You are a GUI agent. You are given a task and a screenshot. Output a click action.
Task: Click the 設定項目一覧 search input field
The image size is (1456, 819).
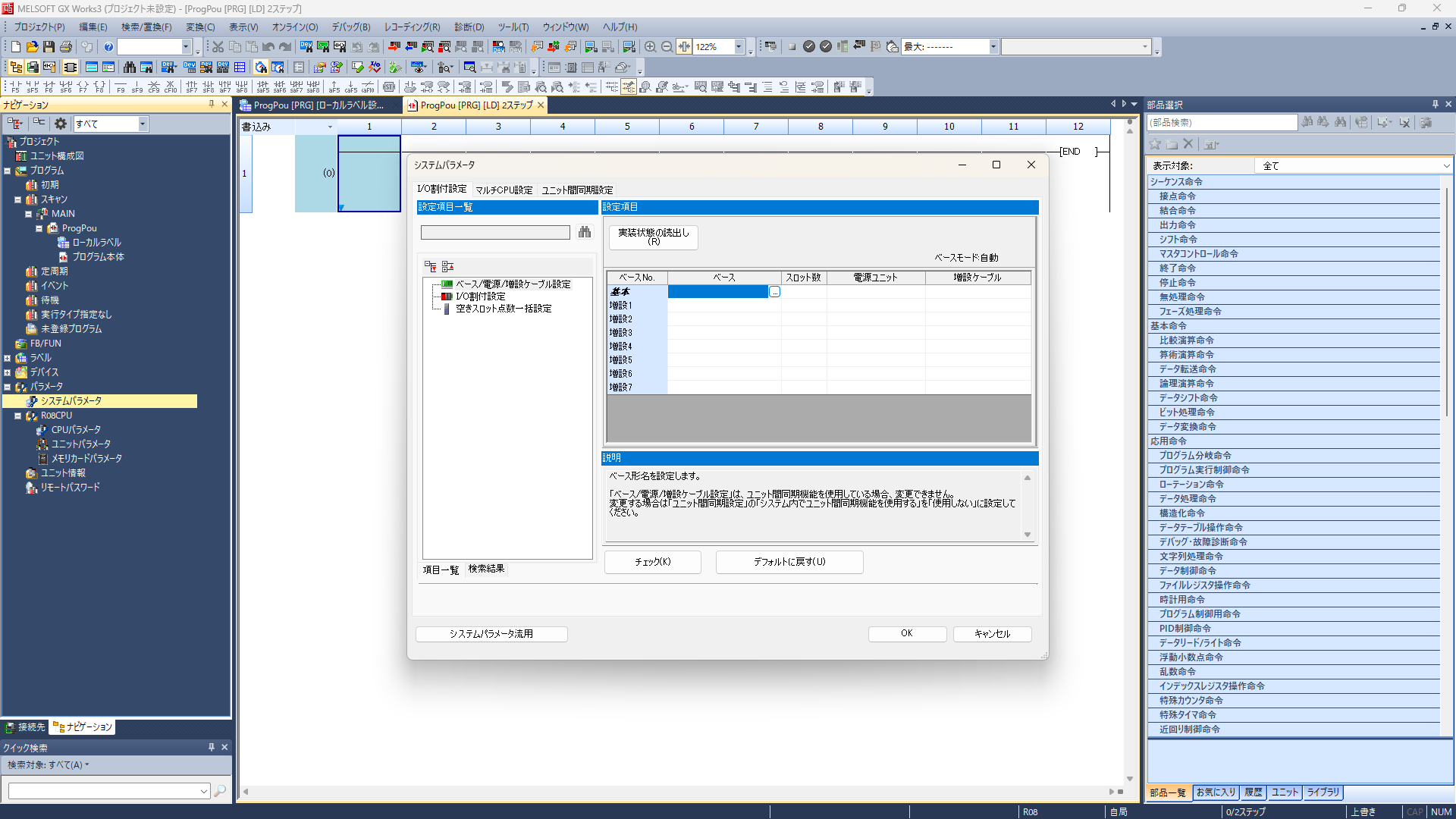(495, 233)
